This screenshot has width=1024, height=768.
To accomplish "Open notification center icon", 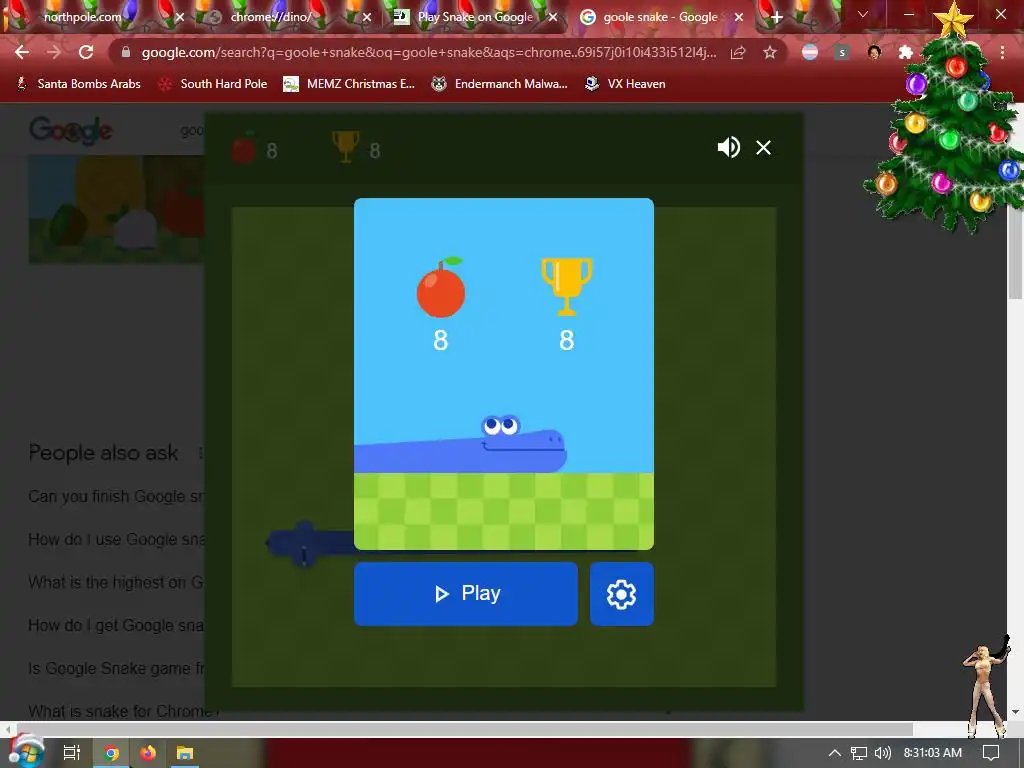I will (991, 753).
